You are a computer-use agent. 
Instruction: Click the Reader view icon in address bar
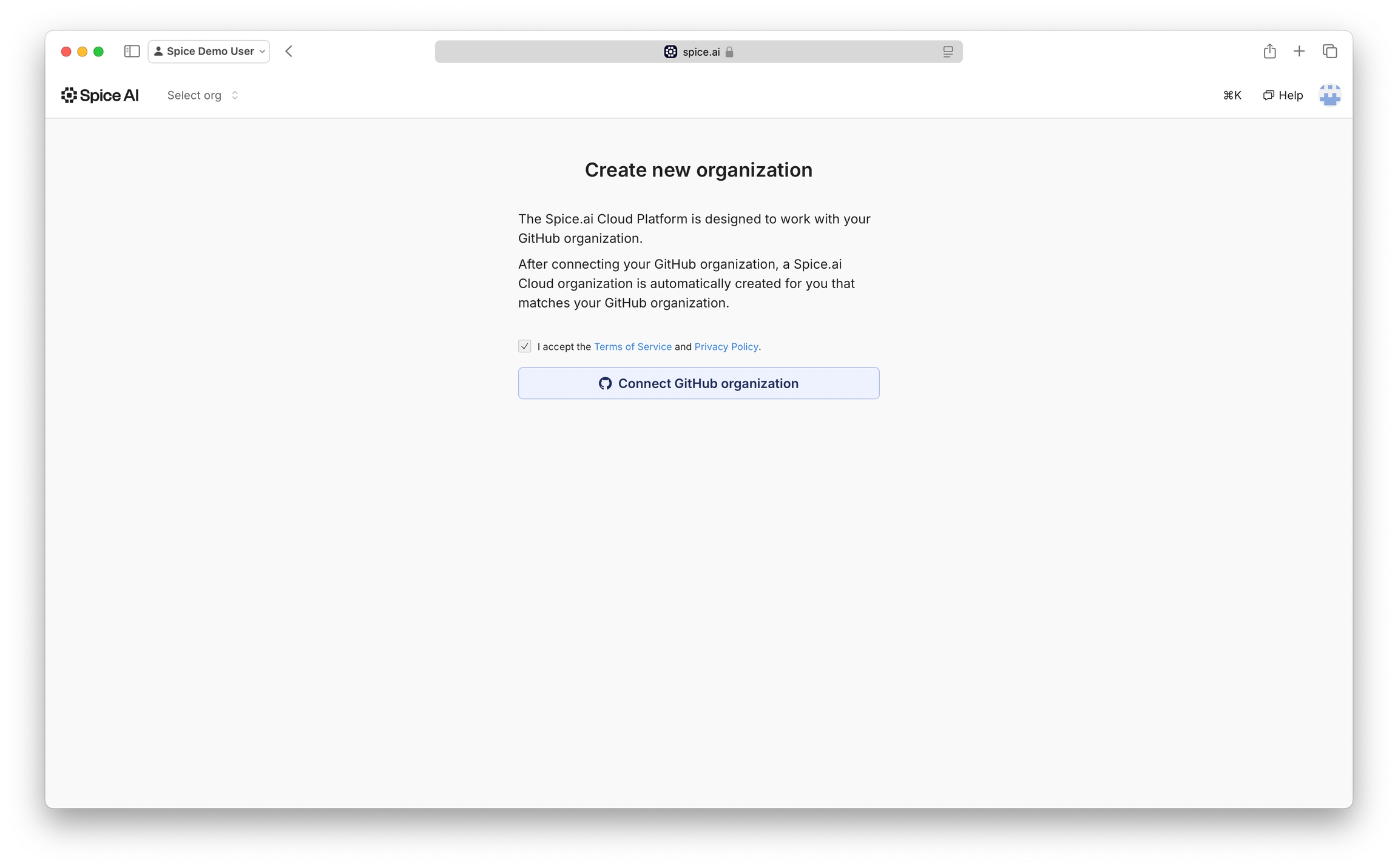point(948,52)
